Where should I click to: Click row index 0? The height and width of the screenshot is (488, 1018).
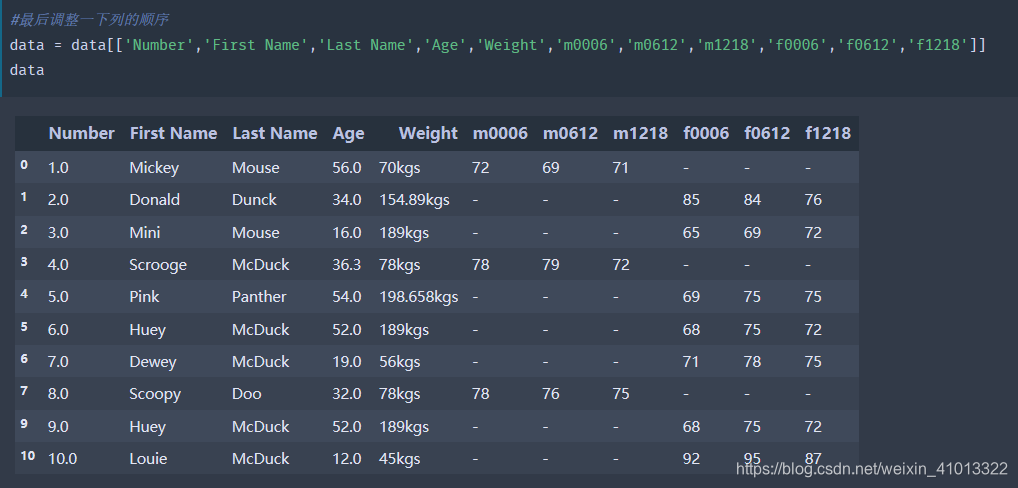coord(24,165)
